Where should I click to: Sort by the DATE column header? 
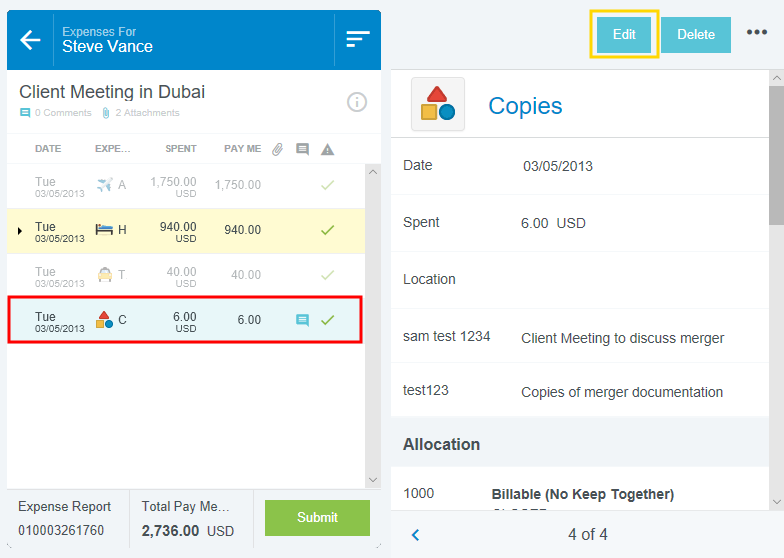tap(48, 149)
